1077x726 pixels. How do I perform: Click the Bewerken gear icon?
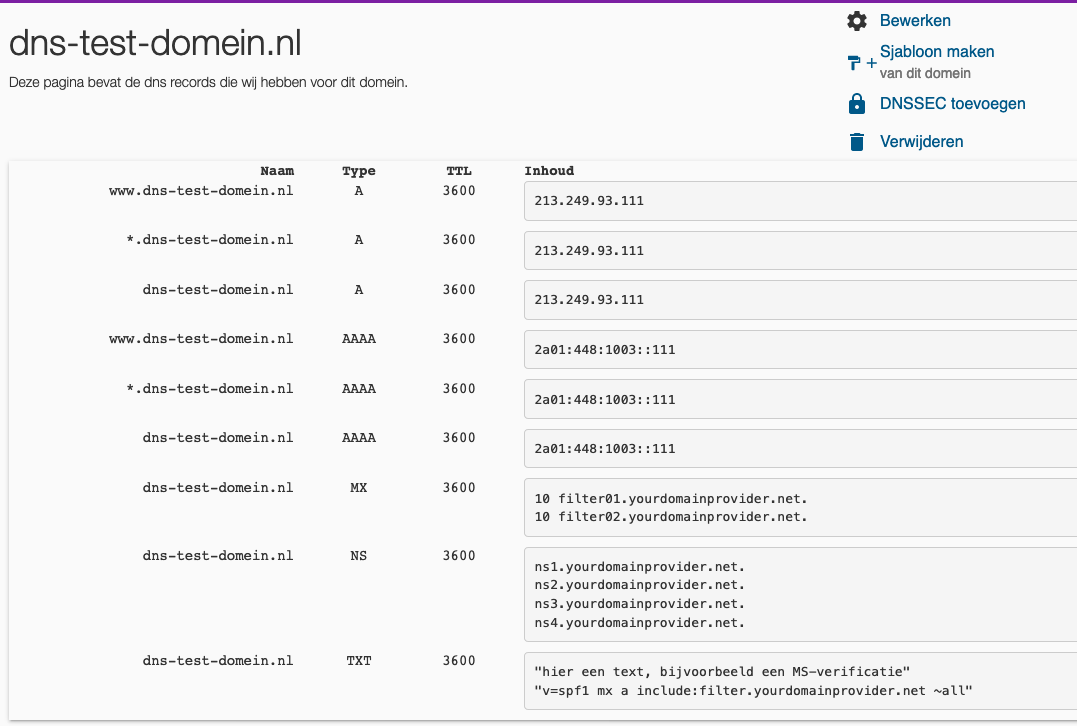coord(857,21)
